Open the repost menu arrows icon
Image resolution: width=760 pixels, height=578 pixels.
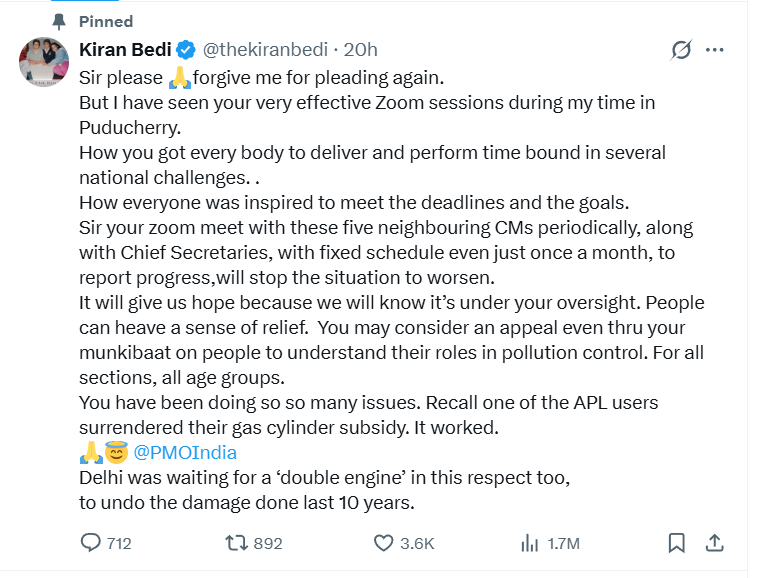236,543
